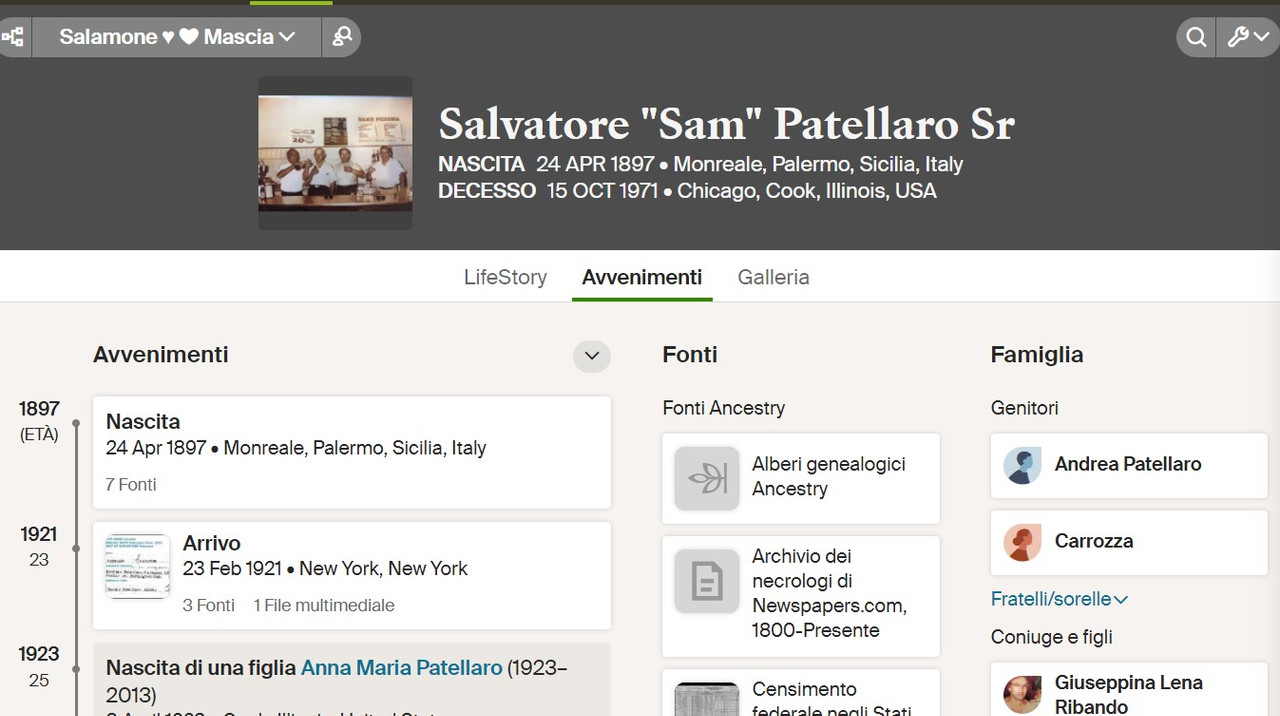This screenshot has width=1280, height=716.
Task: Switch to the Galleria tab
Action: coord(773,277)
